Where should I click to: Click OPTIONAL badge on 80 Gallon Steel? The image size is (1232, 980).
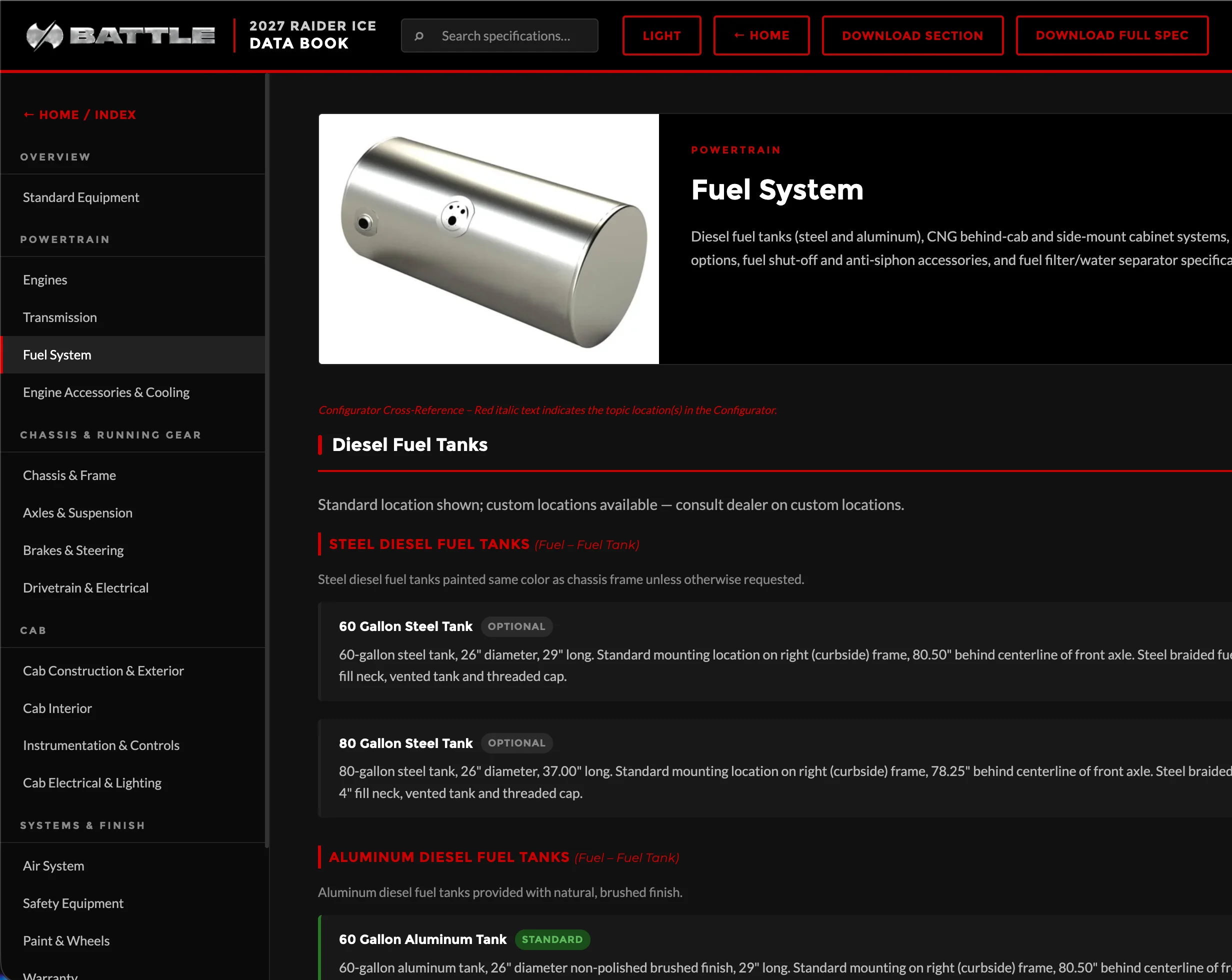[516, 743]
